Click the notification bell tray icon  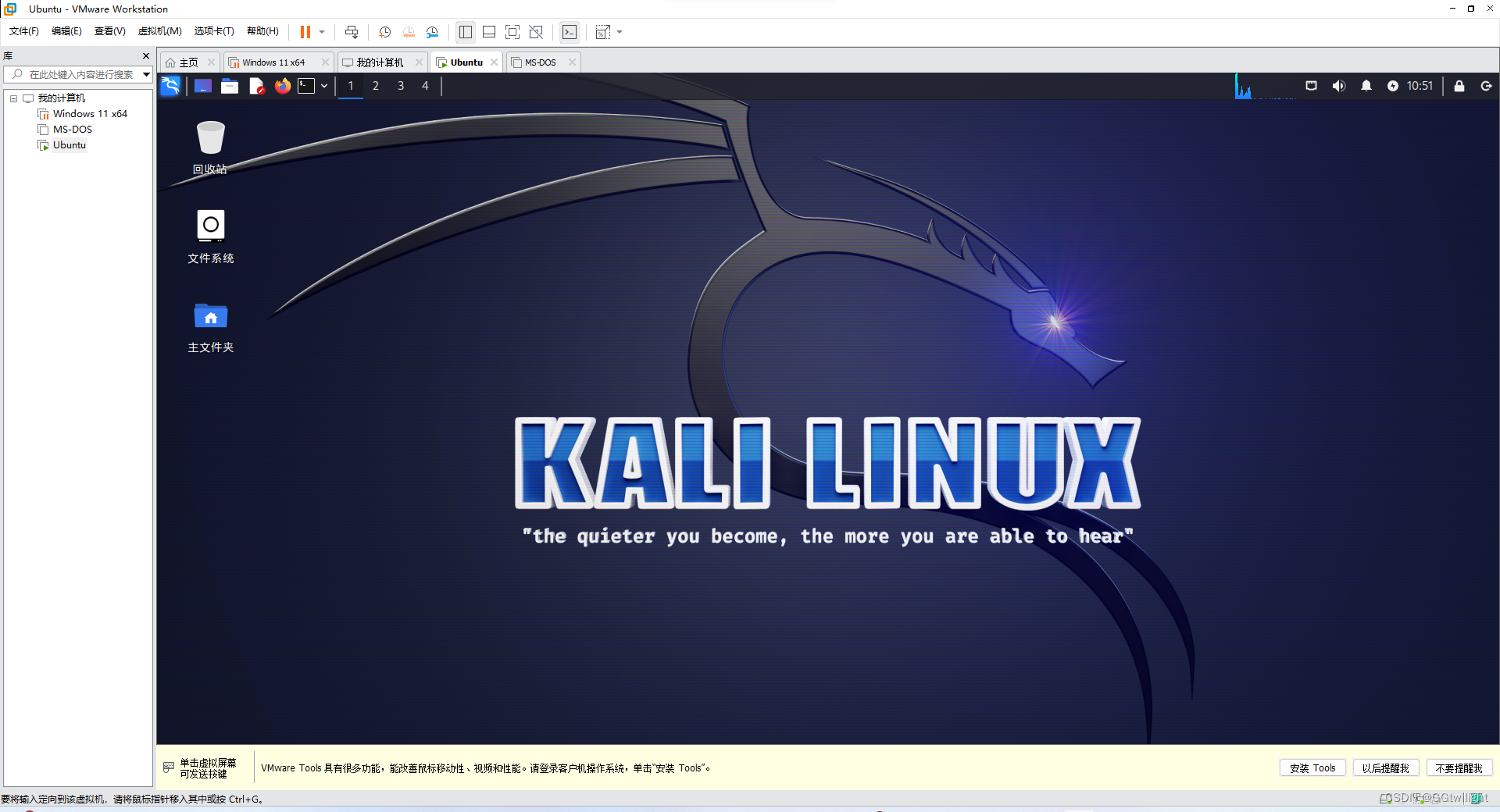coord(1366,86)
